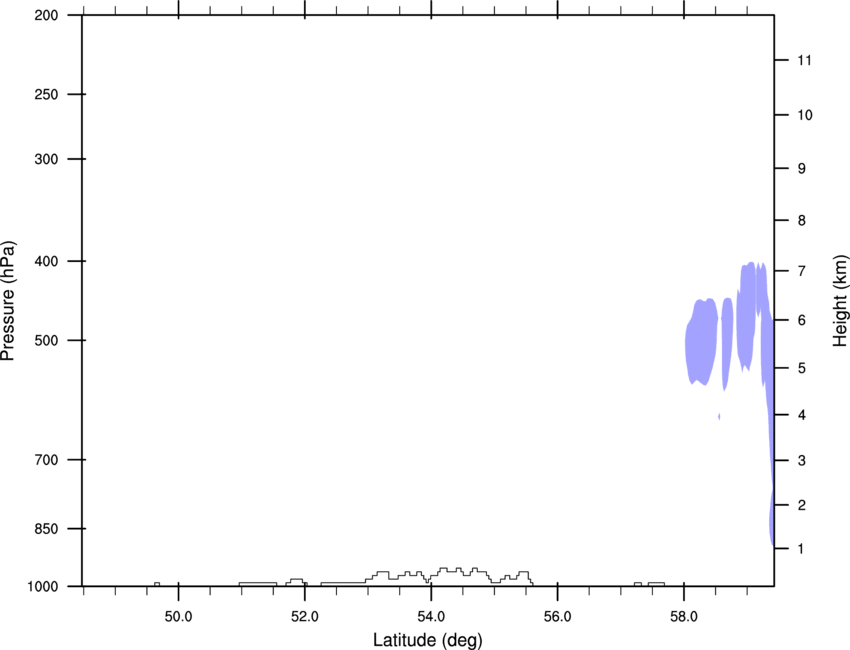
Task: Click the large blue shaded blob near 58.2
Action: 702,342
